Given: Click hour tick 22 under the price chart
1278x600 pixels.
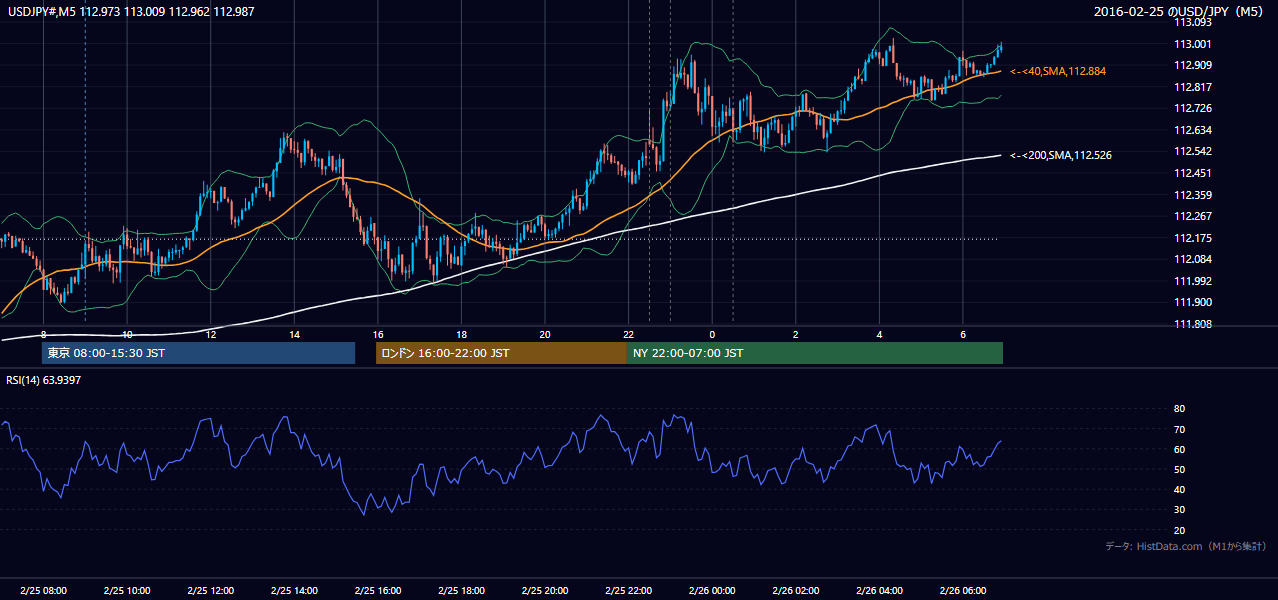Looking at the screenshot, I should [628, 334].
